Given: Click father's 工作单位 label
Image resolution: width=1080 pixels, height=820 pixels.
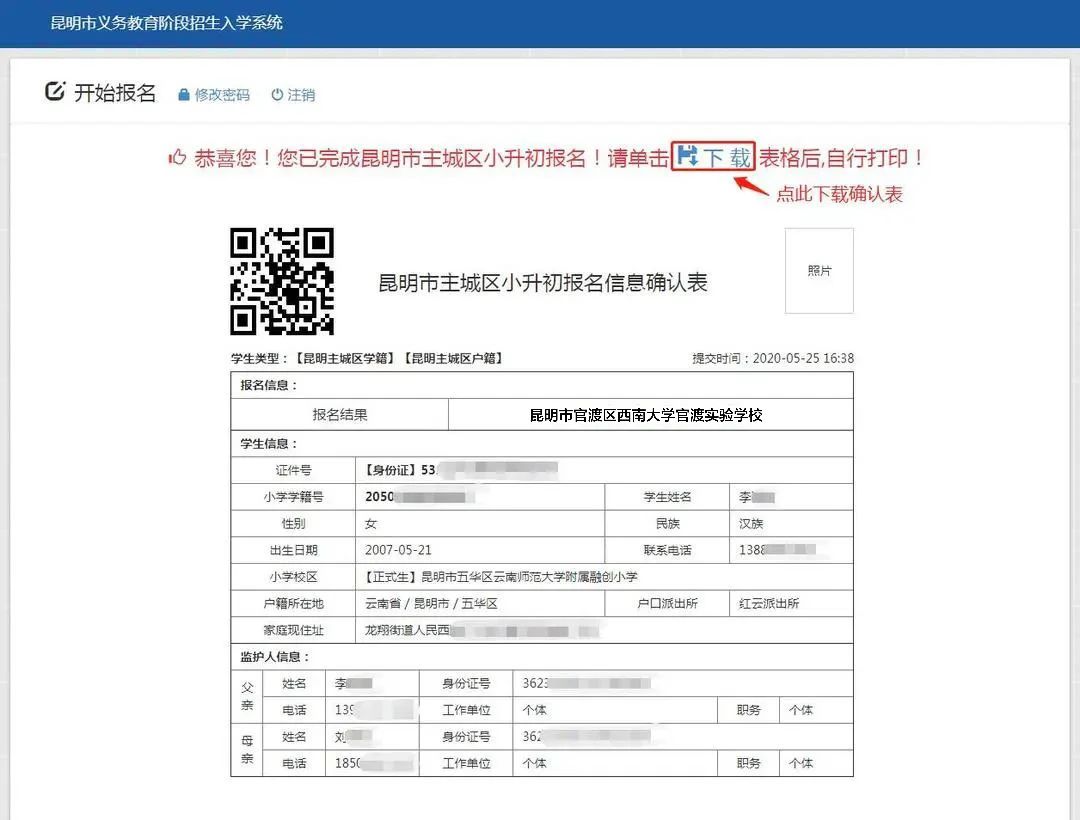Looking at the screenshot, I should point(466,710).
